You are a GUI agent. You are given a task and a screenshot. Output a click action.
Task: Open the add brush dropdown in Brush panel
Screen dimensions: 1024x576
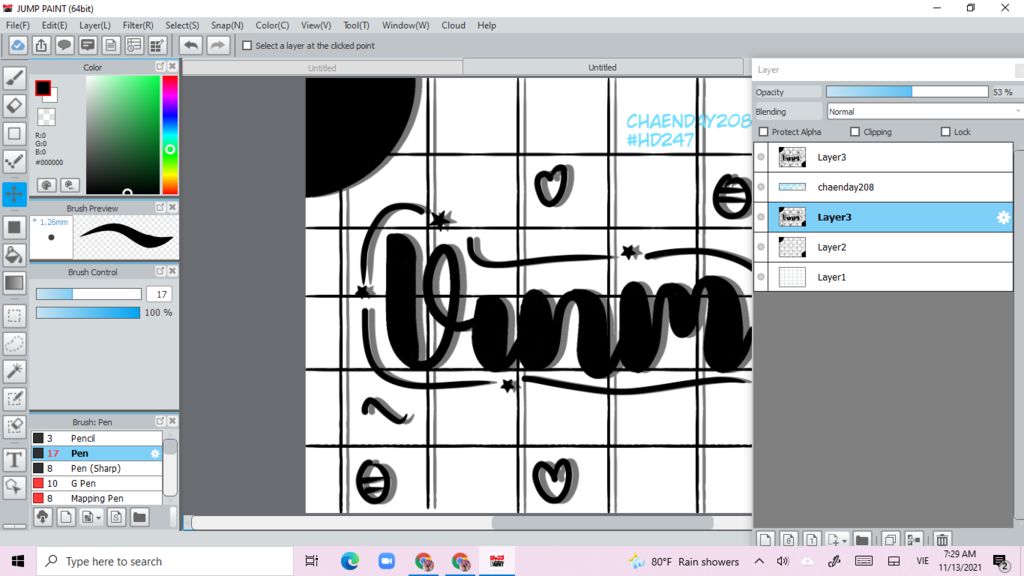pyautogui.click(x=99, y=518)
